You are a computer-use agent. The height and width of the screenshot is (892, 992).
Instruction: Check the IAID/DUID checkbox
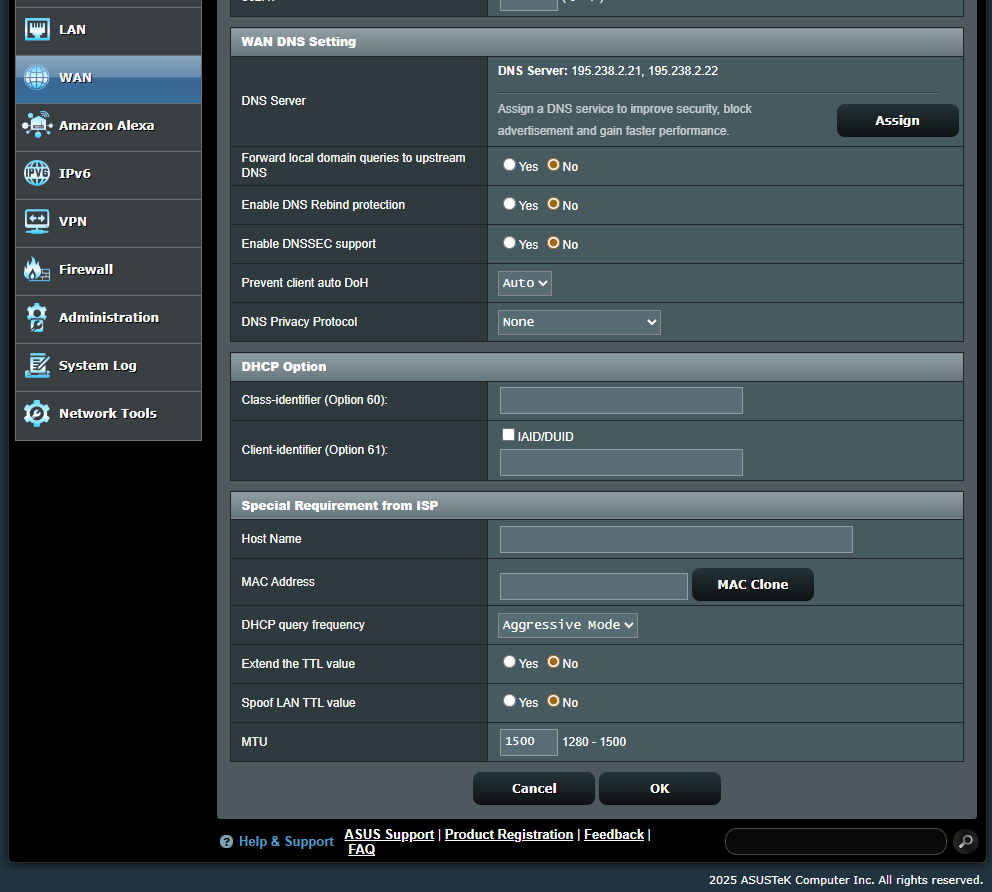point(509,435)
